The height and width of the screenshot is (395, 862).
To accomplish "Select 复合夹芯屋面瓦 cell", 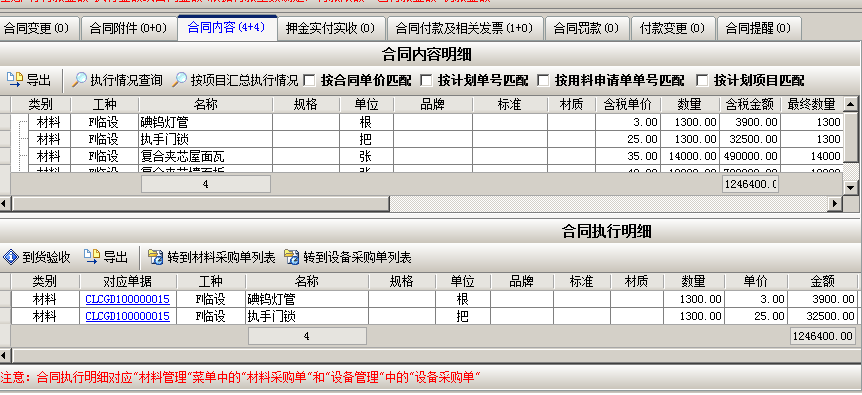I will pos(206,156).
